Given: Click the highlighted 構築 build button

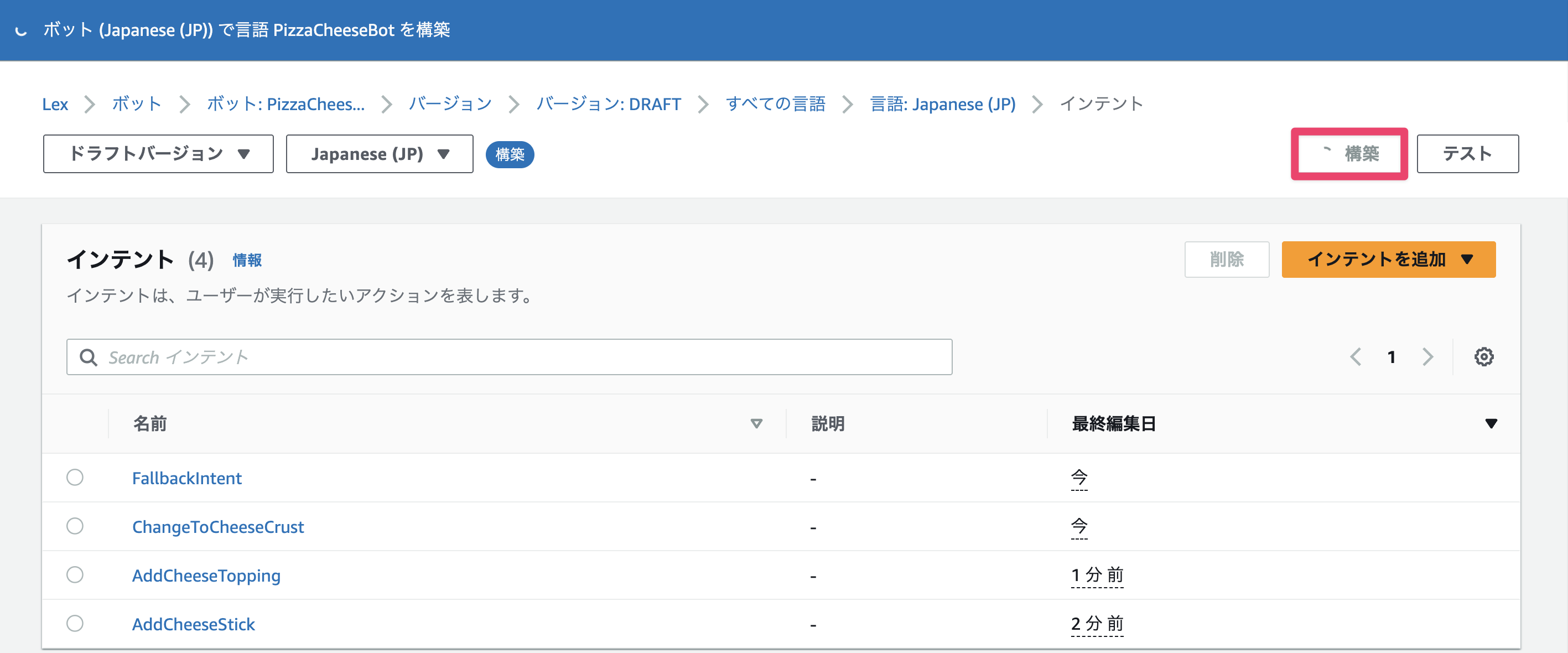Looking at the screenshot, I should coord(1349,153).
